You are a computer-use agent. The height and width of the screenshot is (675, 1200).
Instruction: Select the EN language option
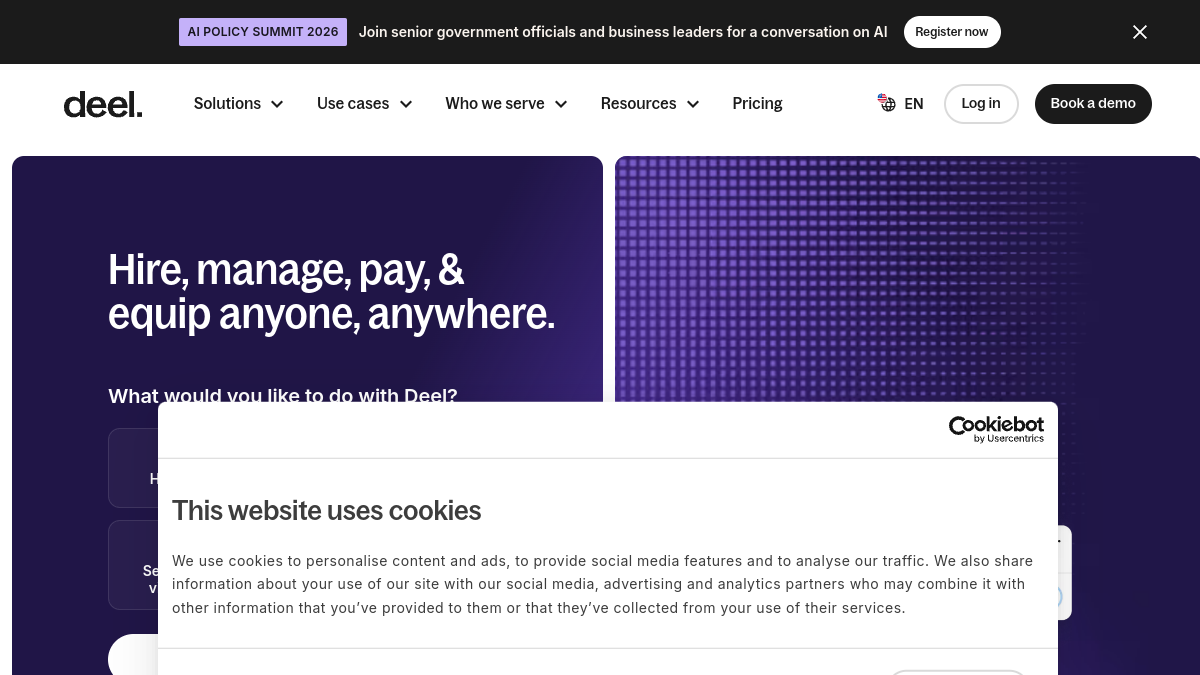(914, 104)
